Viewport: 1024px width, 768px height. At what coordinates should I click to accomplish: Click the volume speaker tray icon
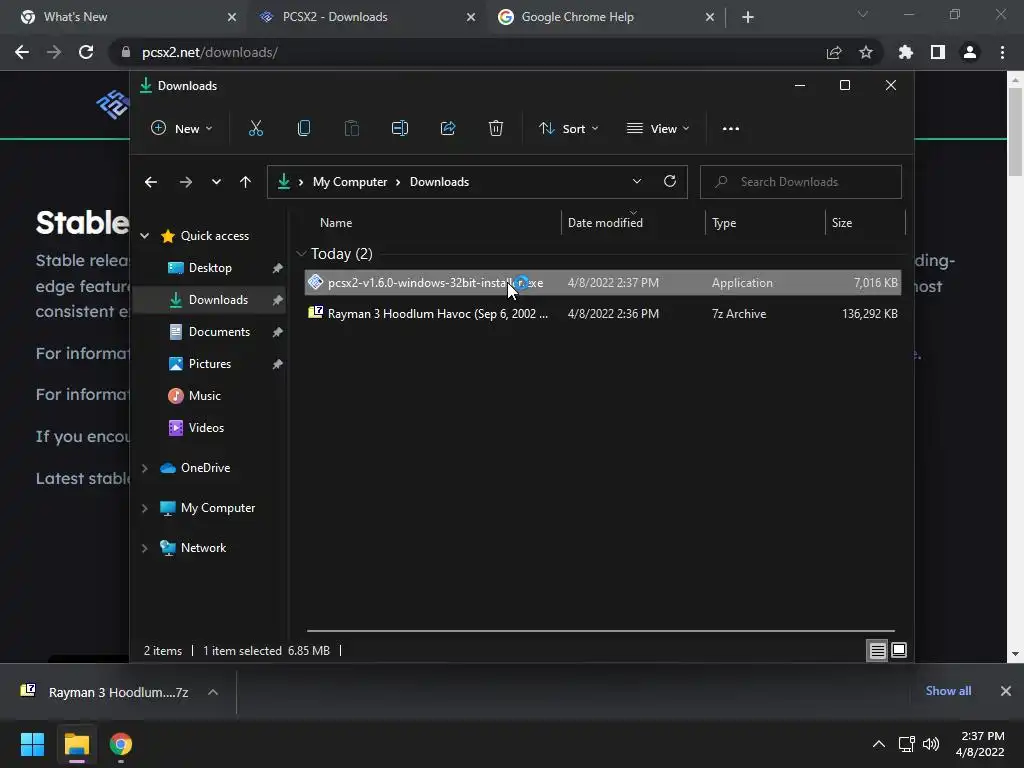click(931, 744)
